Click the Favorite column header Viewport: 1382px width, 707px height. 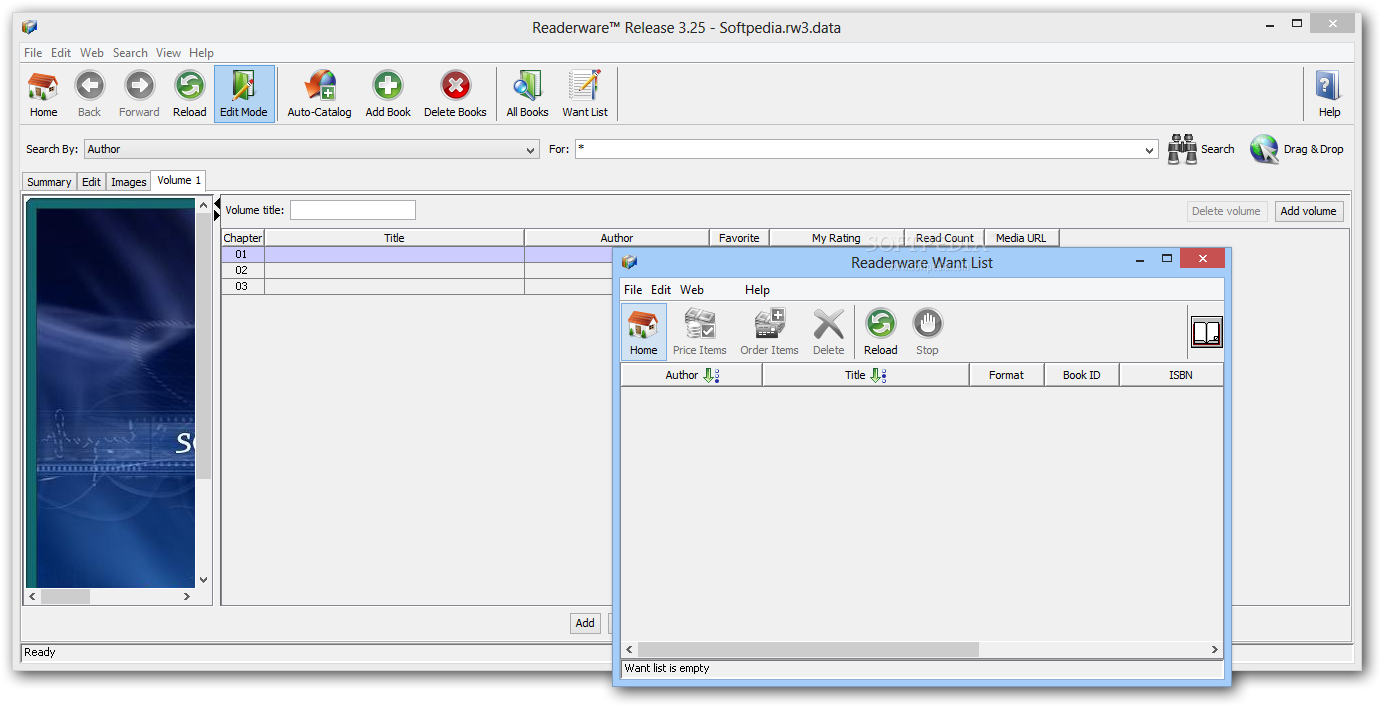739,238
